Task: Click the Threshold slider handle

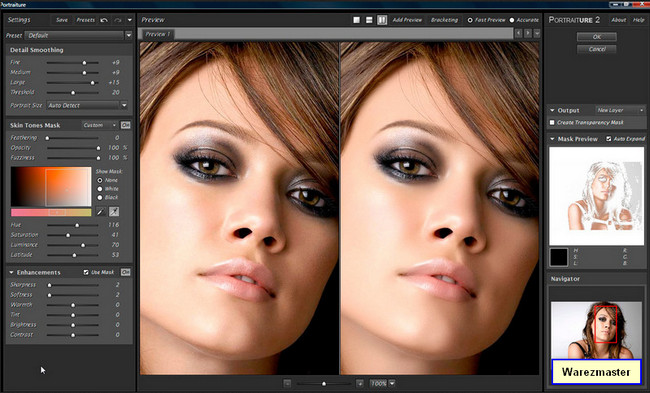Action: tap(73, 92)
